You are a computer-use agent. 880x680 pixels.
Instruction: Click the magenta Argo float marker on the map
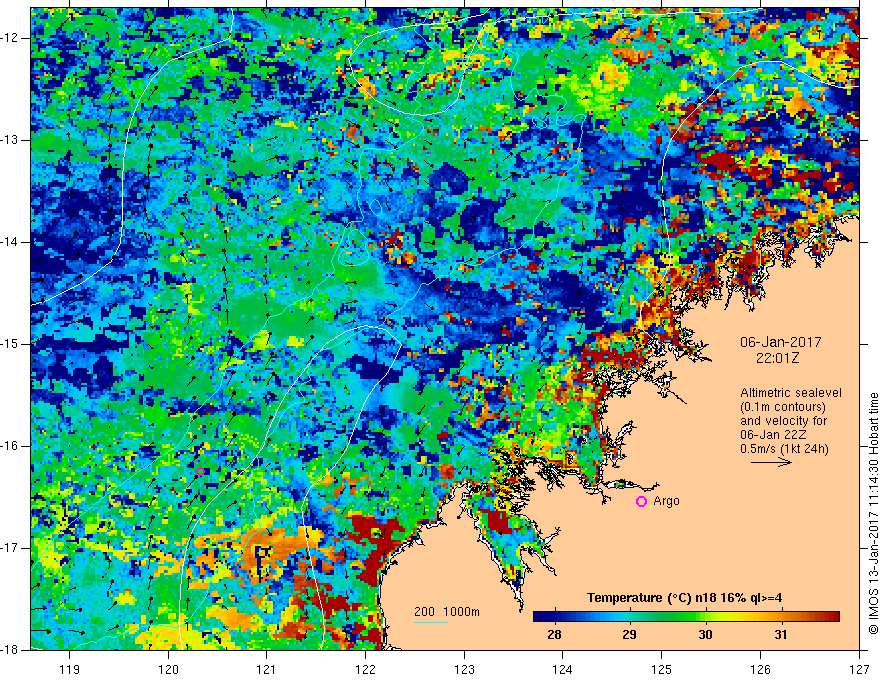click(x=200, y=471)
